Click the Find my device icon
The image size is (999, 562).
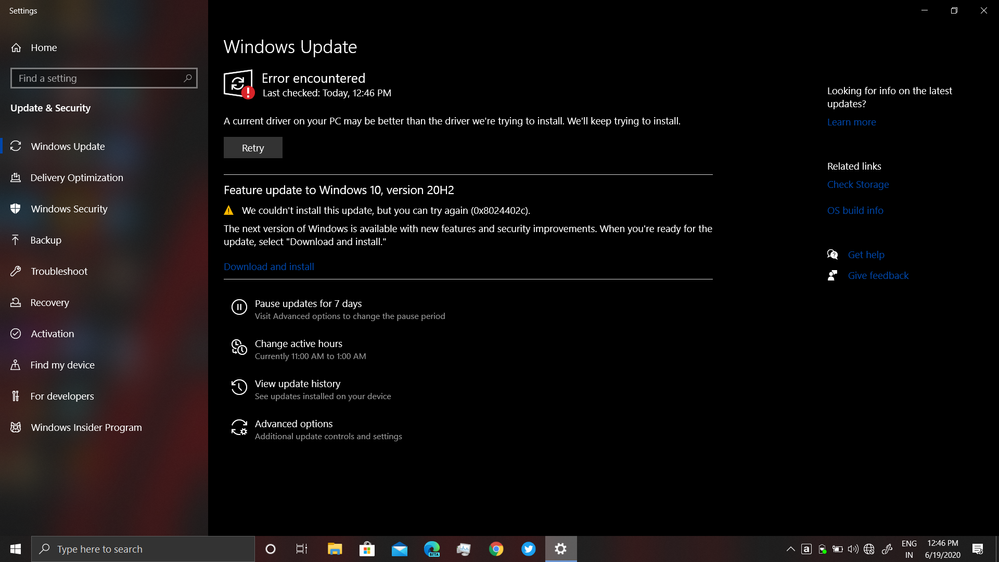16,365
